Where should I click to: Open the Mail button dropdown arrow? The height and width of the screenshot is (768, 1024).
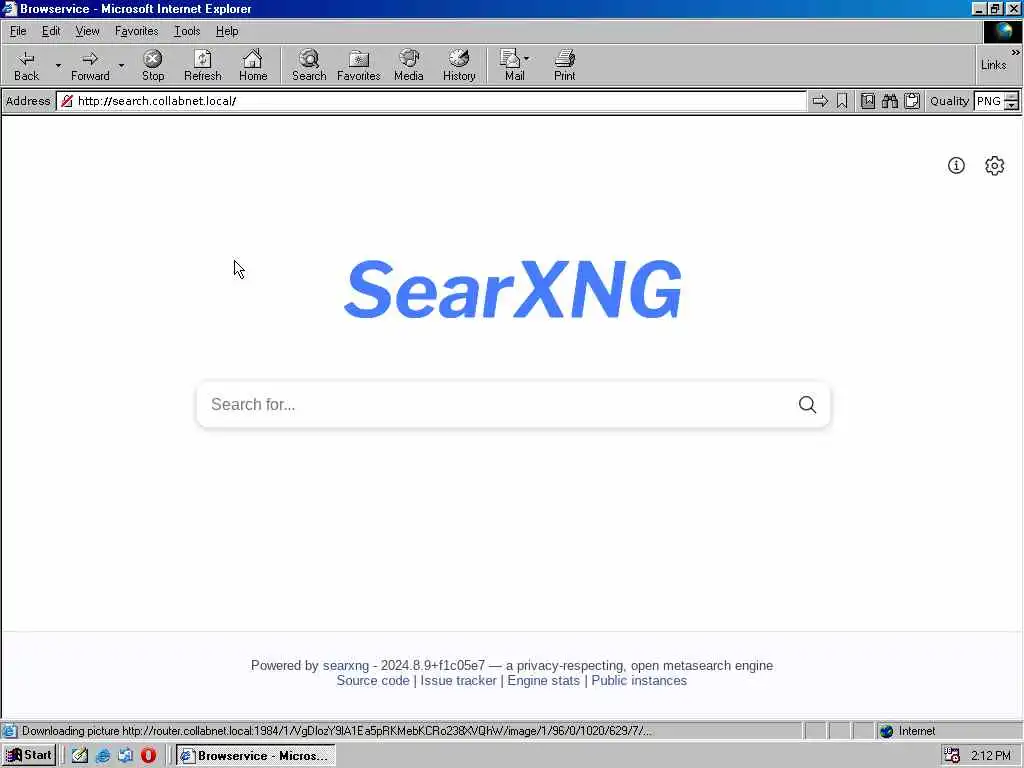(527, 58)
